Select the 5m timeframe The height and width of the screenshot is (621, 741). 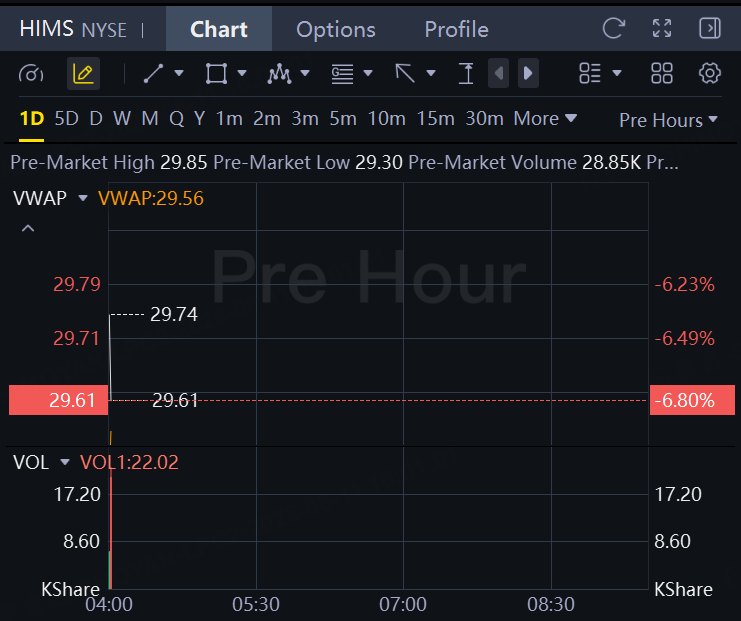coord(343,119)
